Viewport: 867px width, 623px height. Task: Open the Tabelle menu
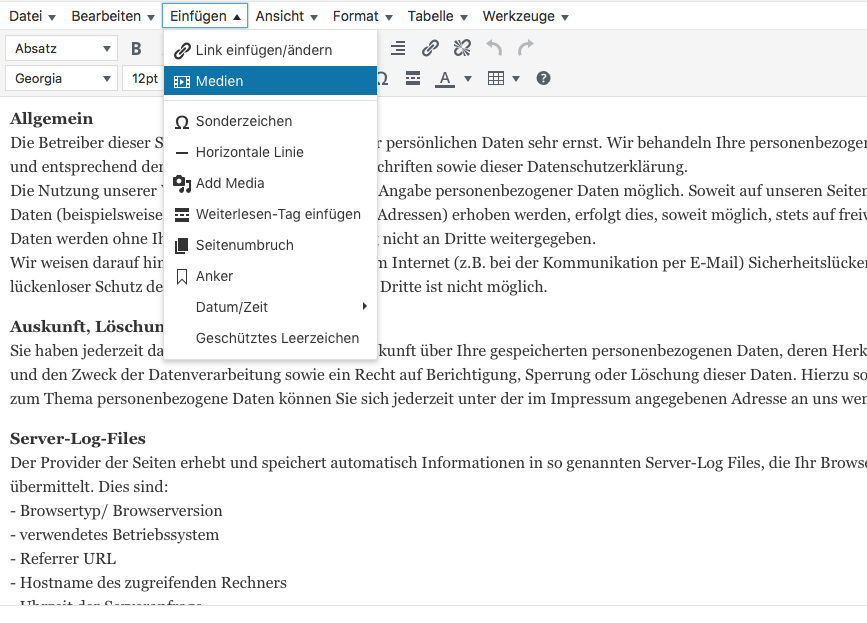[437, 16]
